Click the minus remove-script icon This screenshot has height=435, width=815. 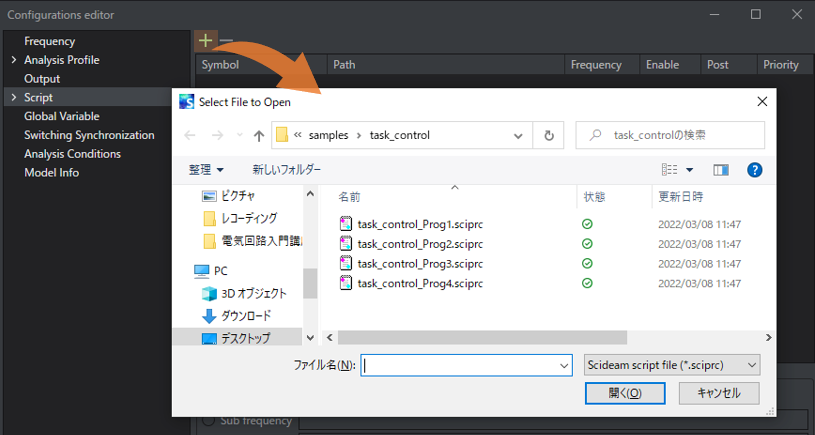click(226, 41)
